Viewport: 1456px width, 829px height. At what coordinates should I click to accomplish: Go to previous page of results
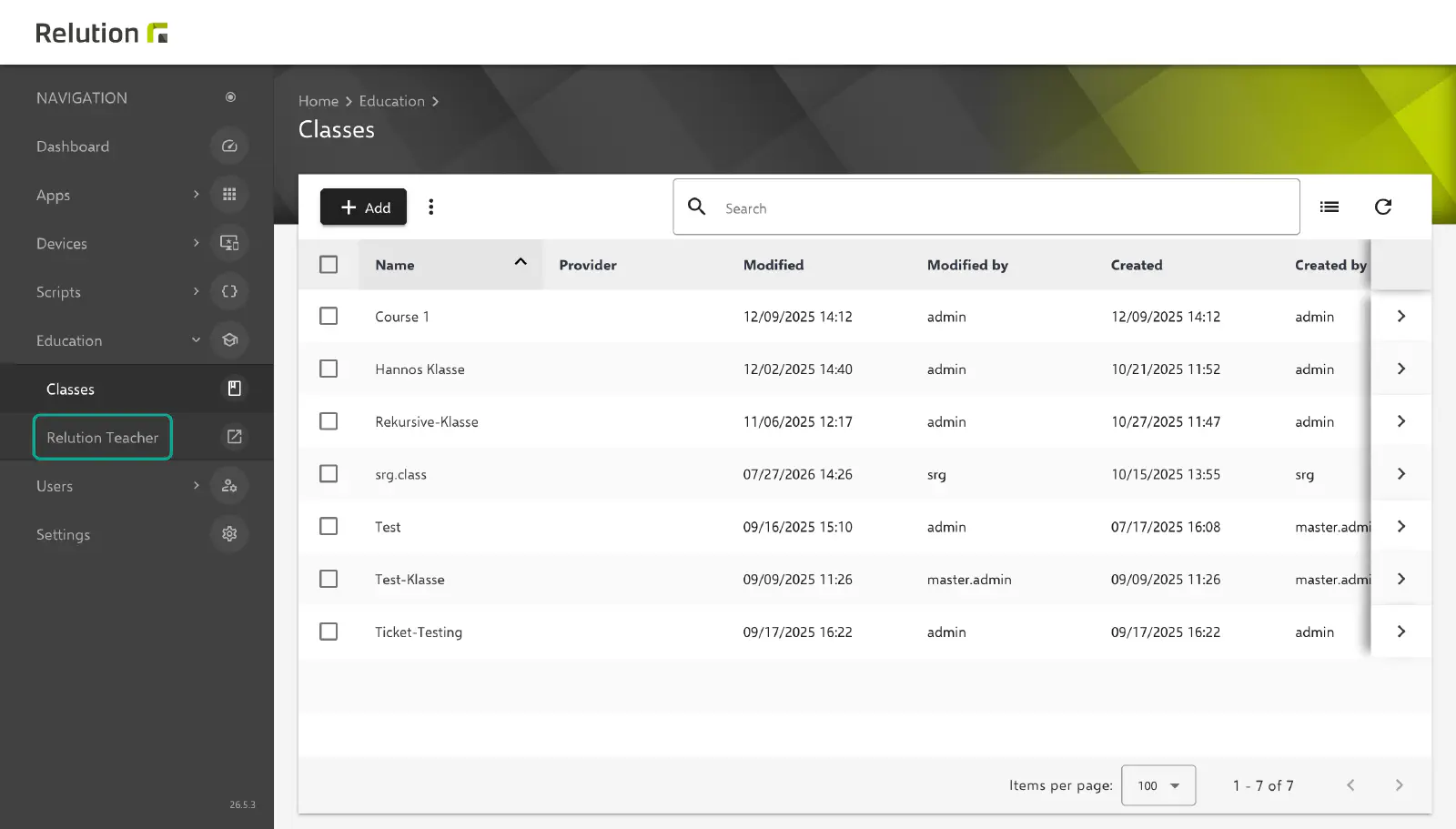tap(1350, 785)
